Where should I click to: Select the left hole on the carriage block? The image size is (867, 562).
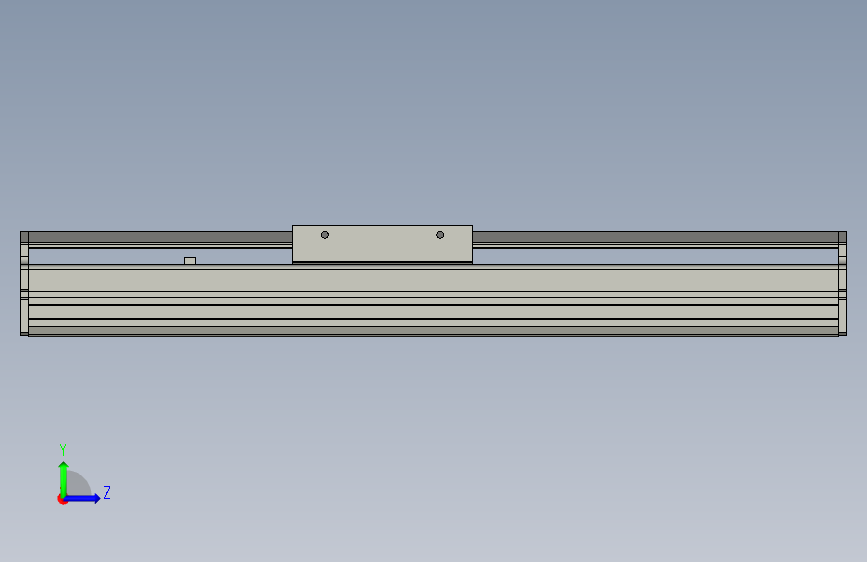pos(325,235)
